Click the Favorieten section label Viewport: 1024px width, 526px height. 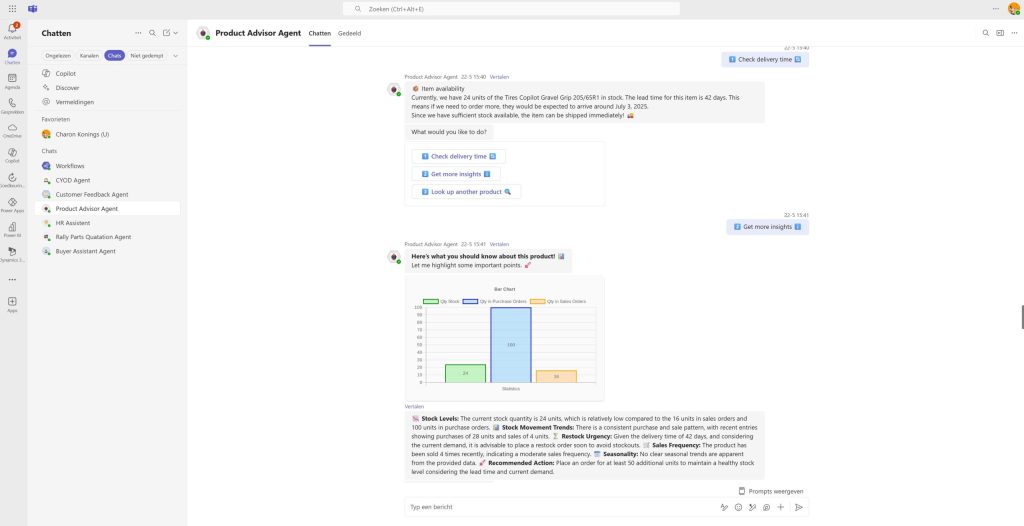pyautogui.click(x=56, y=120)
